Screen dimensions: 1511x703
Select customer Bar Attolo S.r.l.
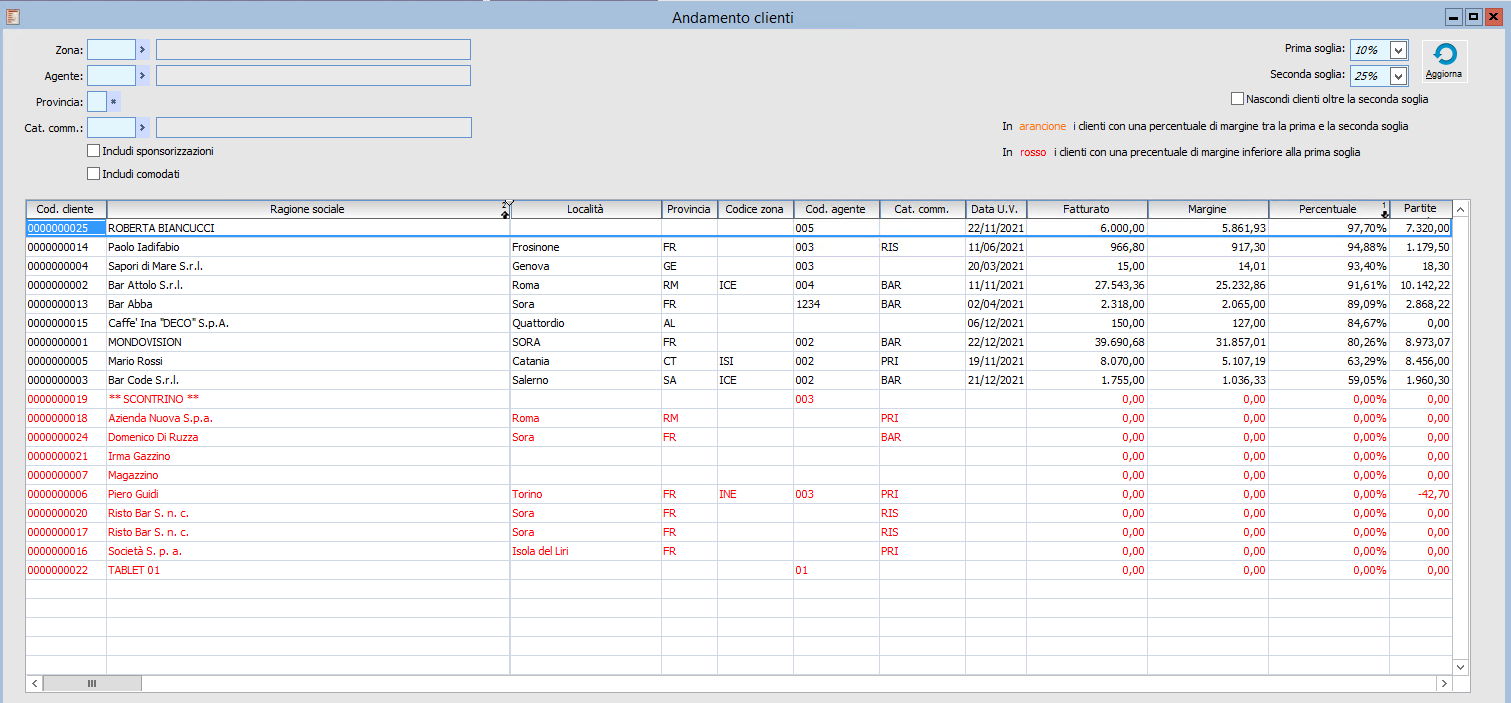tap(145, 285)
